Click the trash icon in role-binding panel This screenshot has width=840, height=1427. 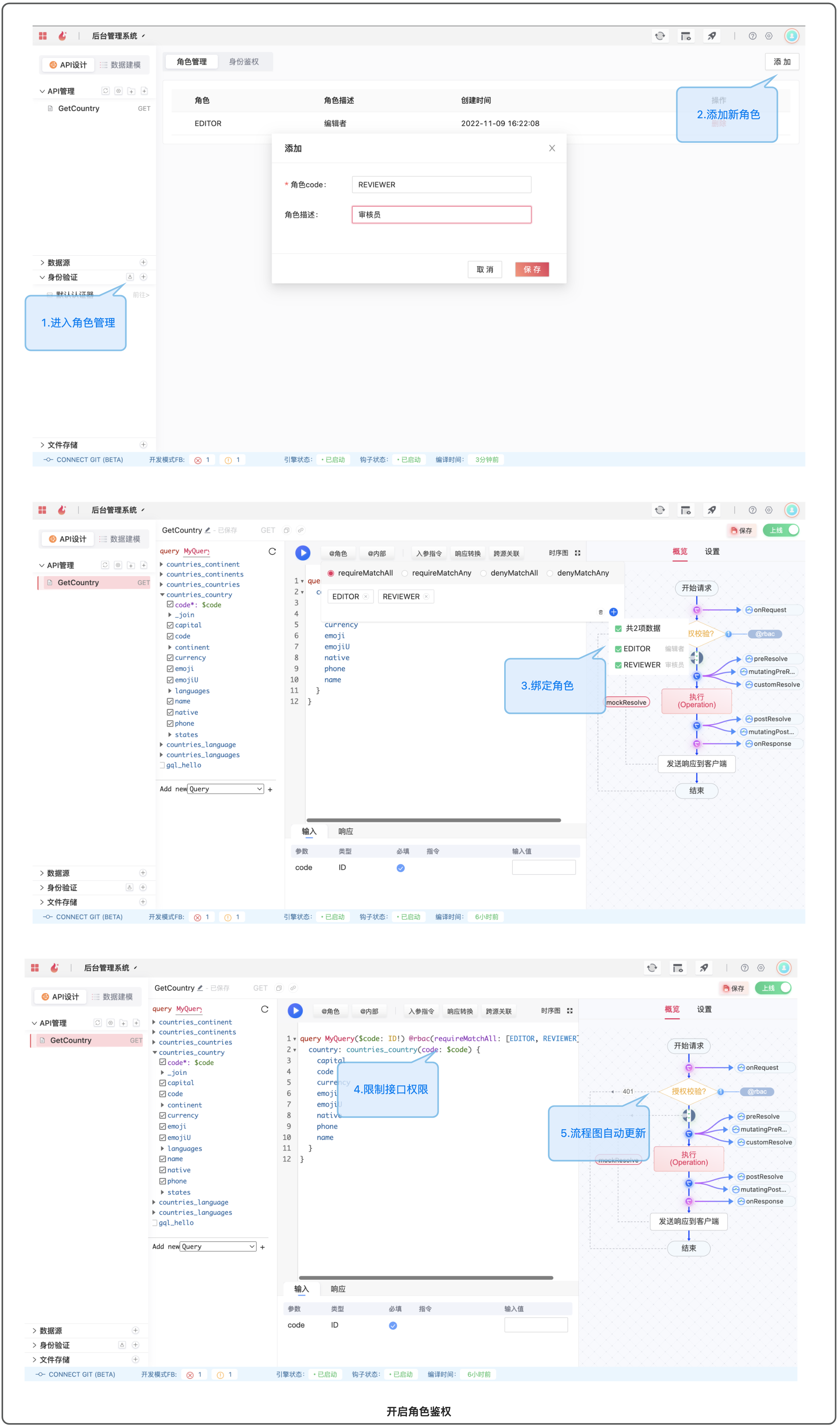[x=600, y=612]
